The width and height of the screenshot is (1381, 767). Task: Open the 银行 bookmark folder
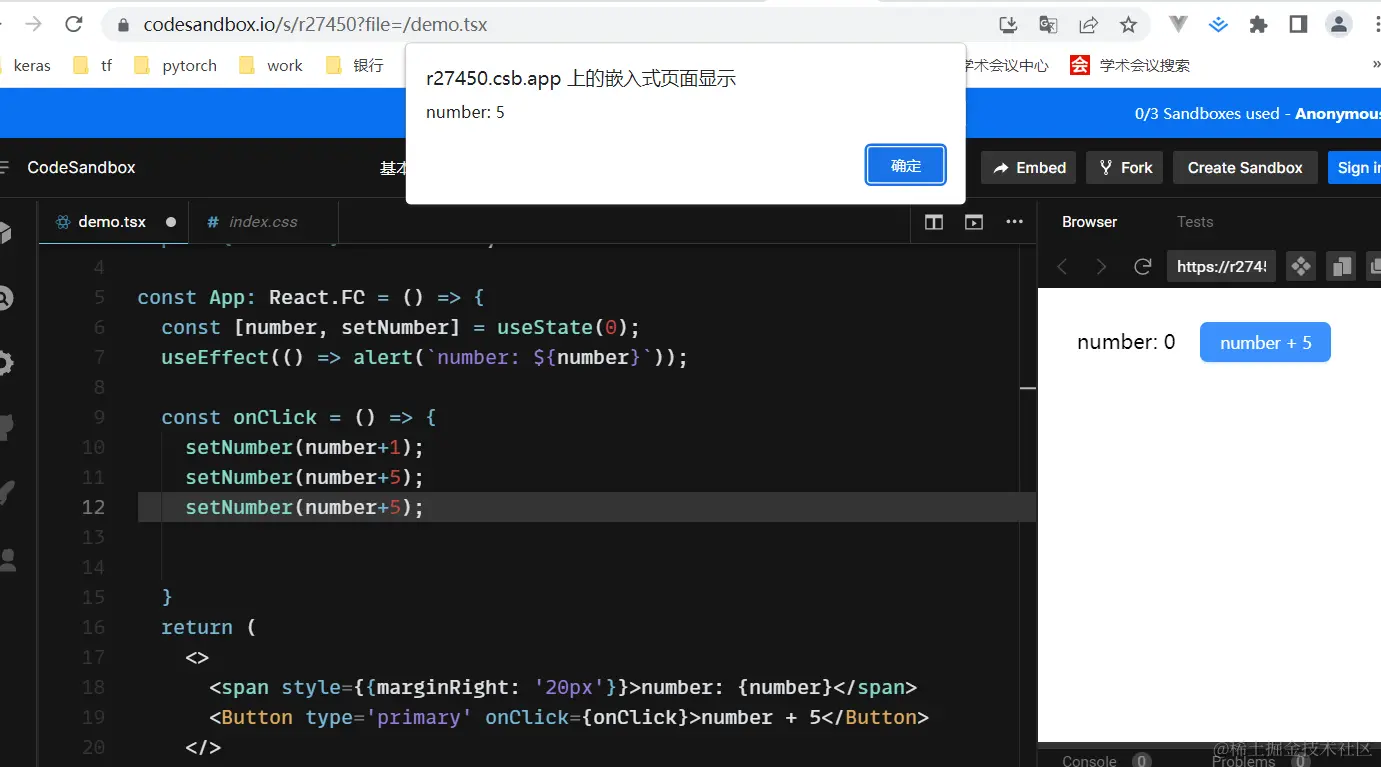point(355,65)
